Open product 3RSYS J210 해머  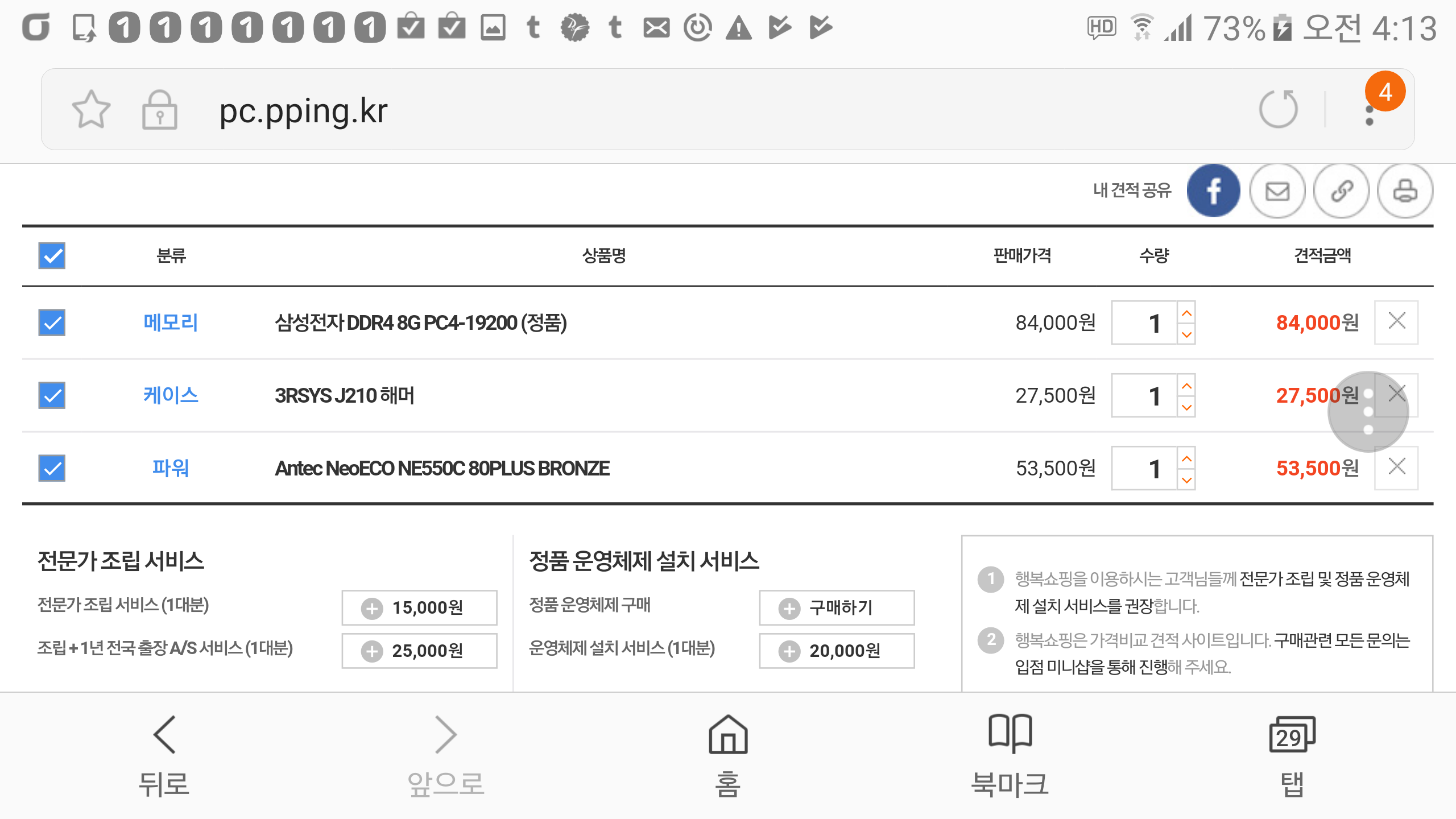pos(345,395)
